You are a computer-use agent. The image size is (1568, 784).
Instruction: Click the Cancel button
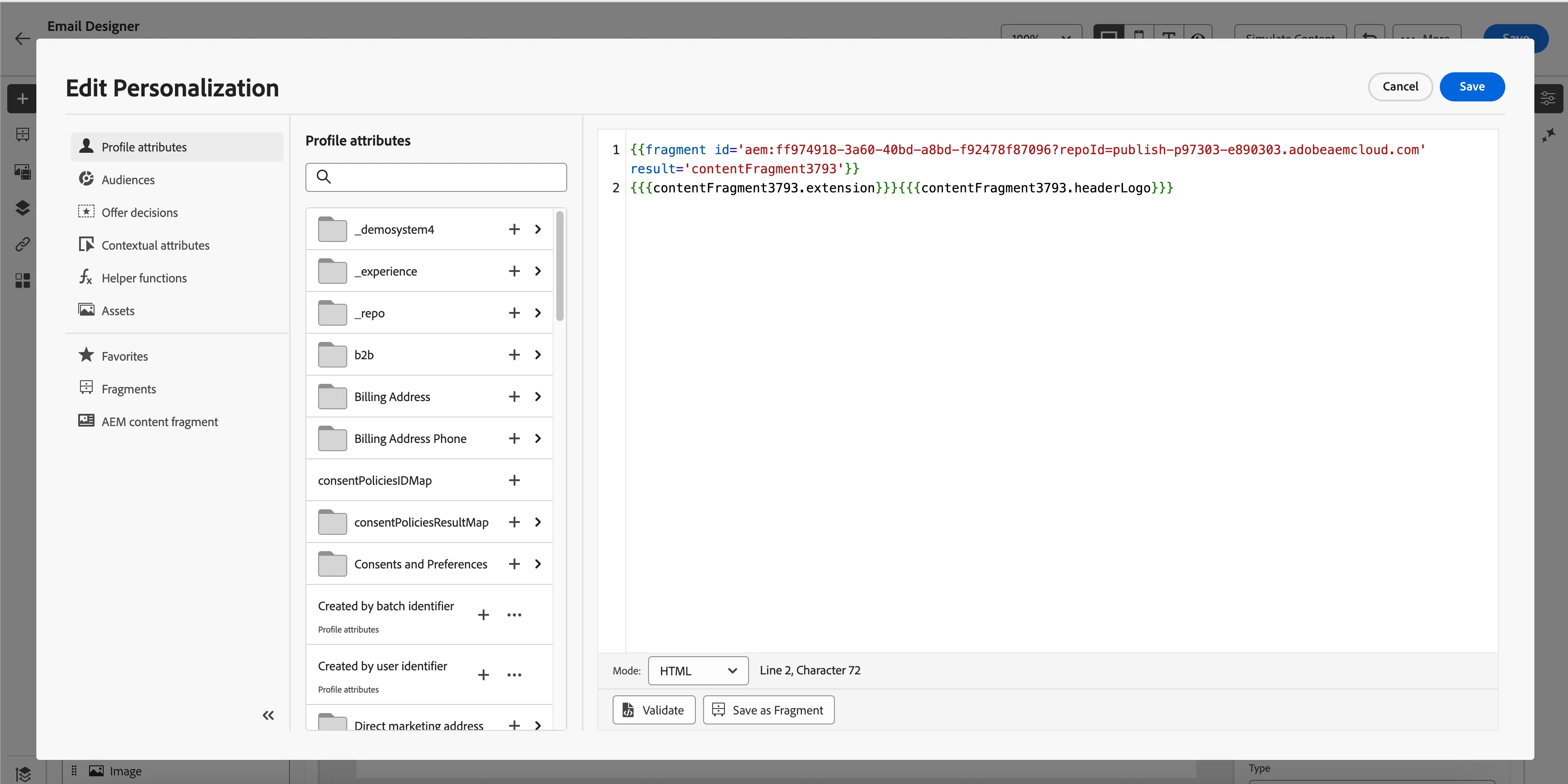tap(1400, 86)
